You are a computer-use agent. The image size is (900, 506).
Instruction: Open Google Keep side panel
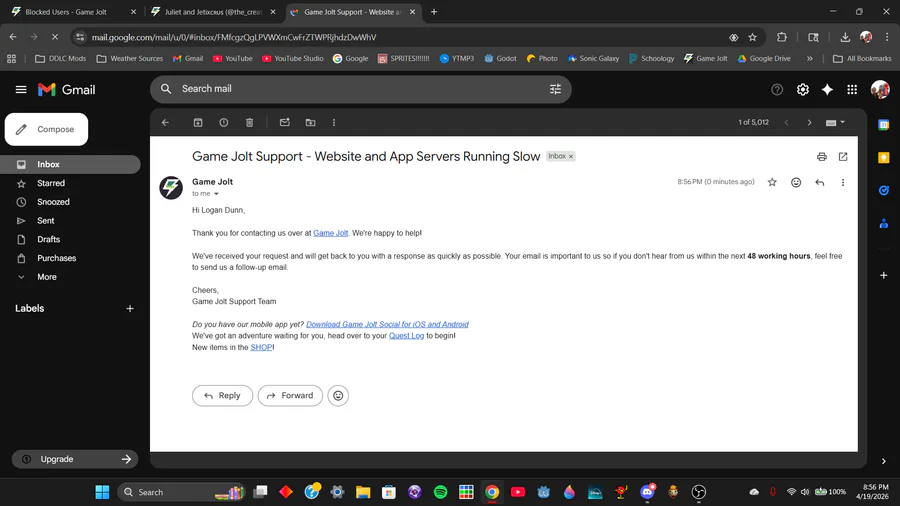[x=883, y=158]
